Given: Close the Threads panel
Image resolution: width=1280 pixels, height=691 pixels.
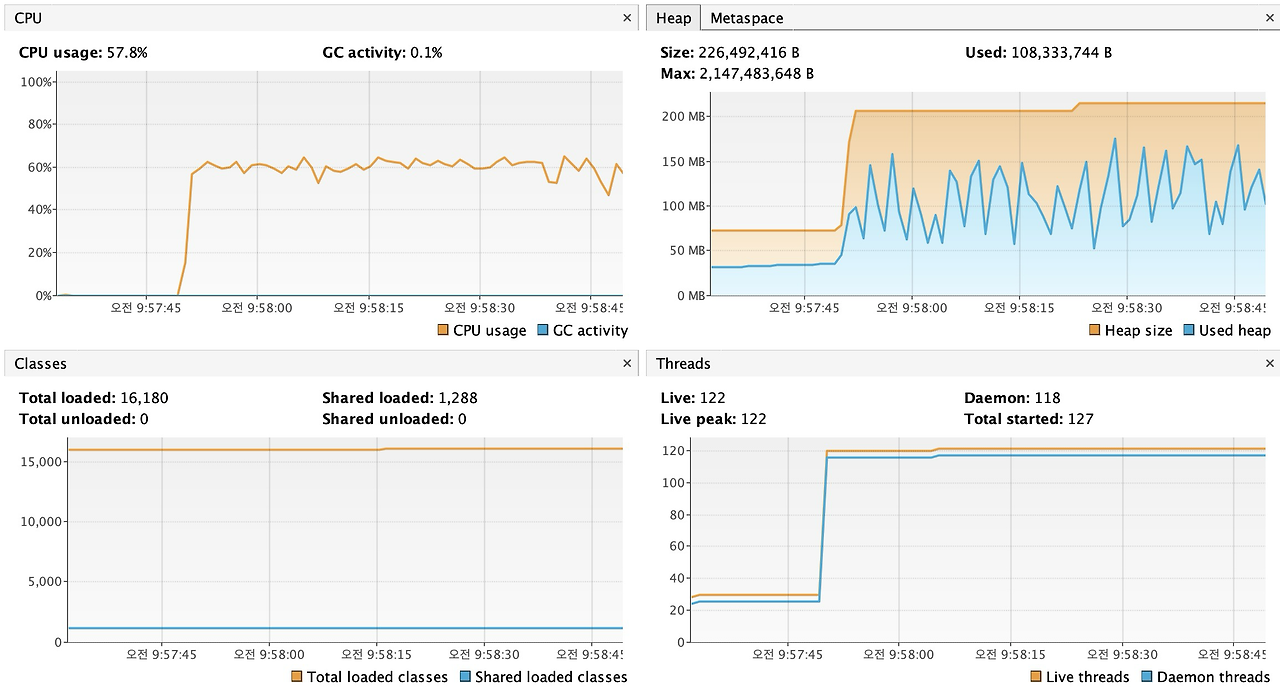Looking at the screenshot, I should 1270,364.
